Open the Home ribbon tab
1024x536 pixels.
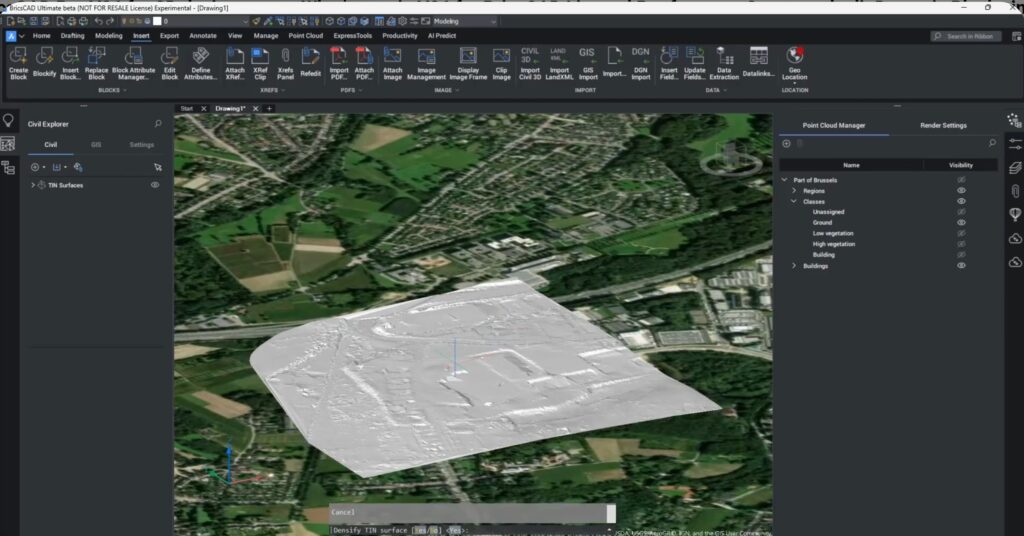click(41, 36)
